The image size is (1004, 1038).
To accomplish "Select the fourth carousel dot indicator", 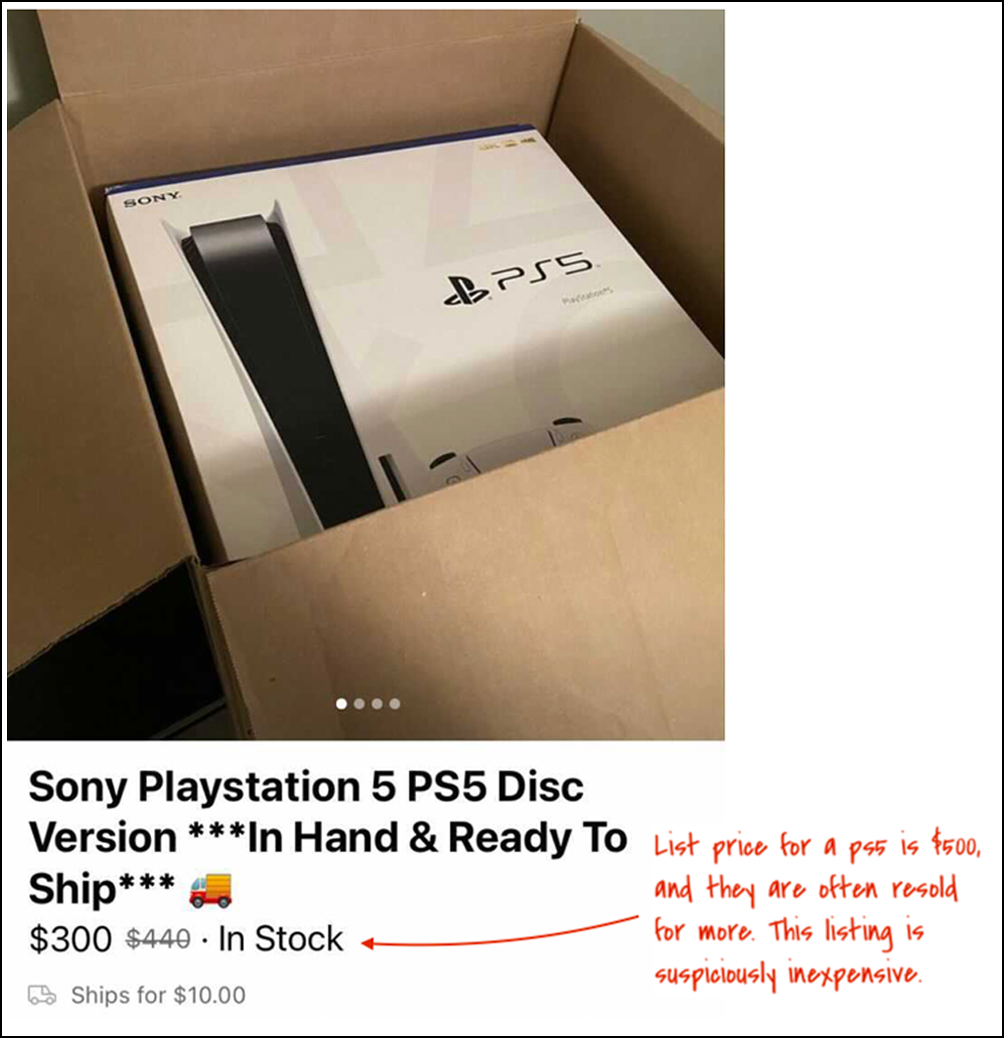I will pos(395,704).
